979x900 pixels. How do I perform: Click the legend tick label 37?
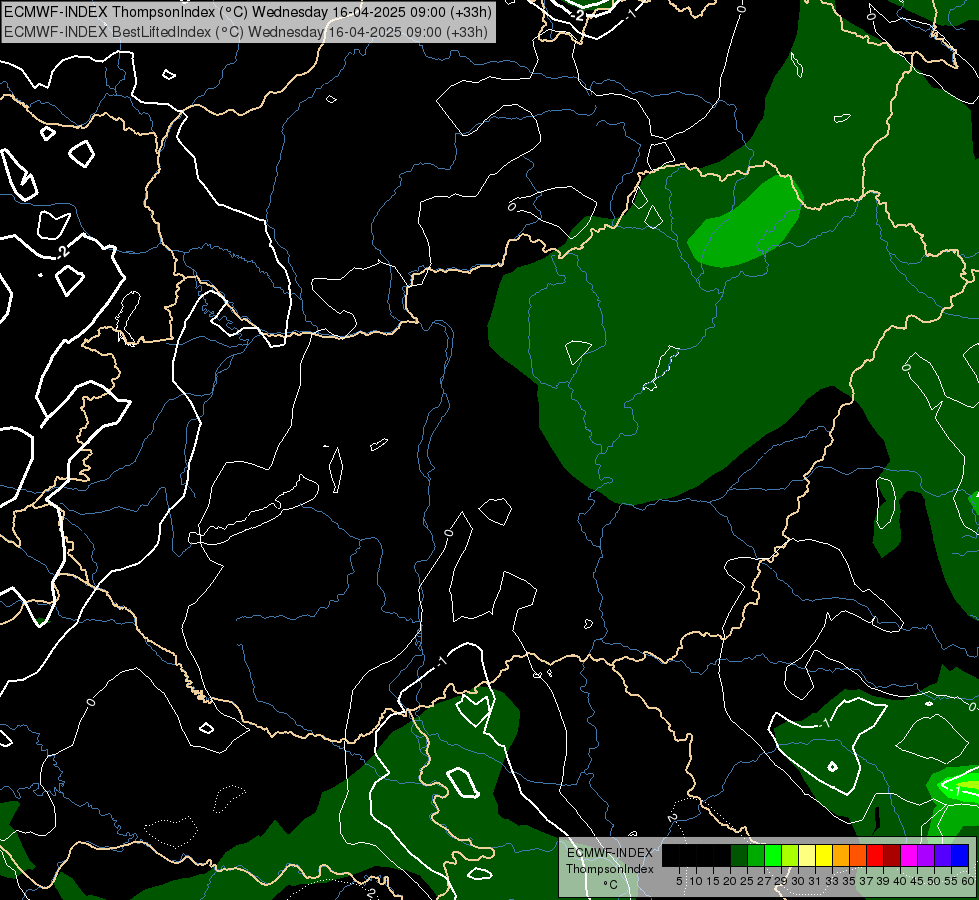click(866, 881)
